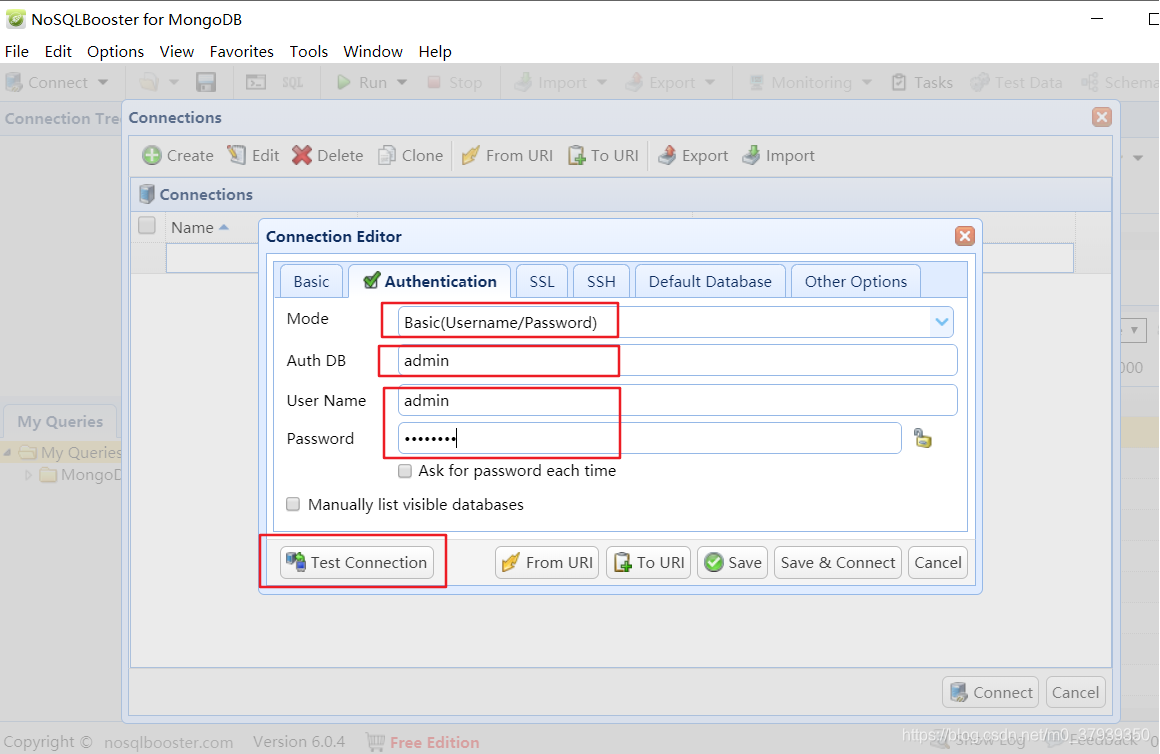Screen dimensions: 1160x754
Task: Open the Tools menu
Action: point(308,51)
